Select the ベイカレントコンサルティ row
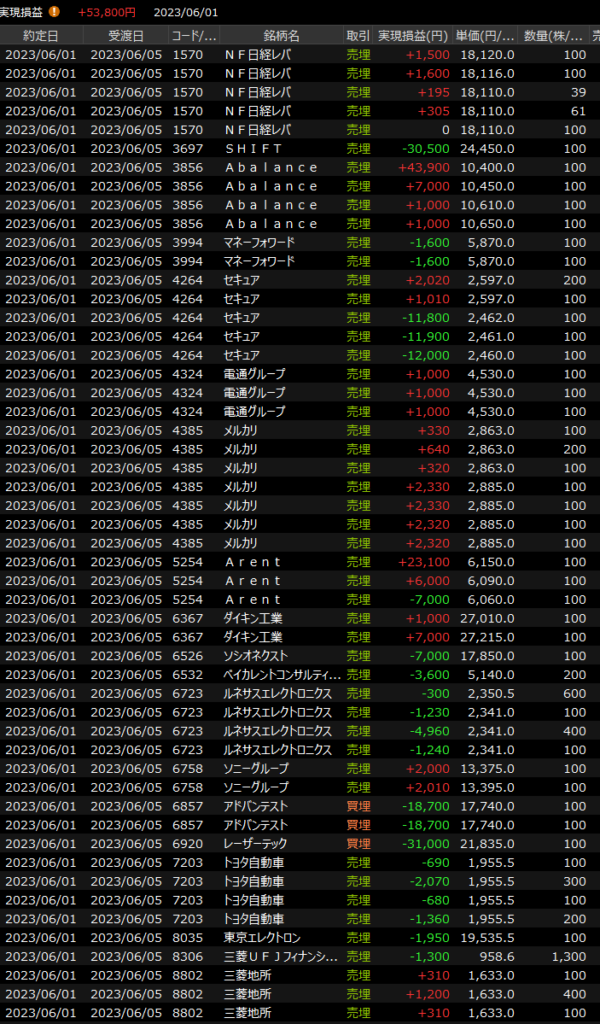The image size is (600, 1024). tap(282, 674)
